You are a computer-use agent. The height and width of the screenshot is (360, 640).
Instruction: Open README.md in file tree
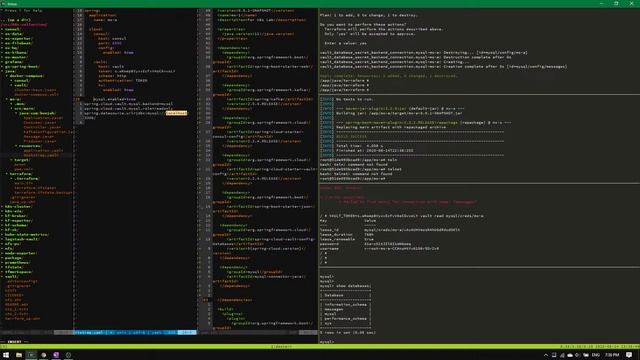tap(16, 304)
